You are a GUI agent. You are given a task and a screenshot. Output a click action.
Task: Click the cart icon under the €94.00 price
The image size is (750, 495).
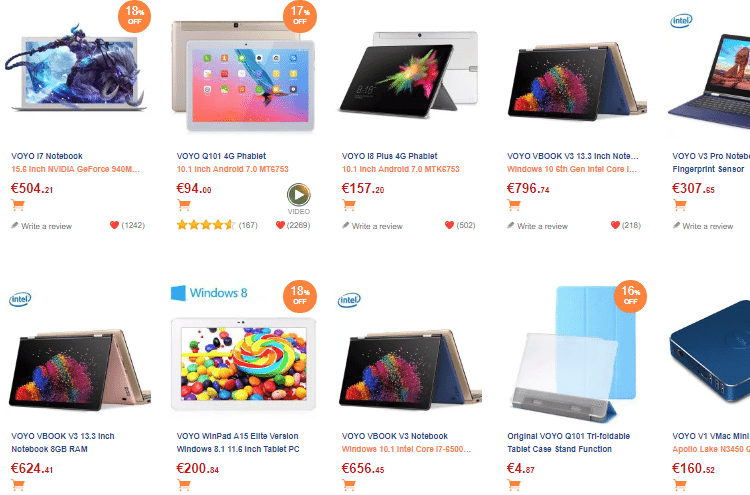pos(184,206)
